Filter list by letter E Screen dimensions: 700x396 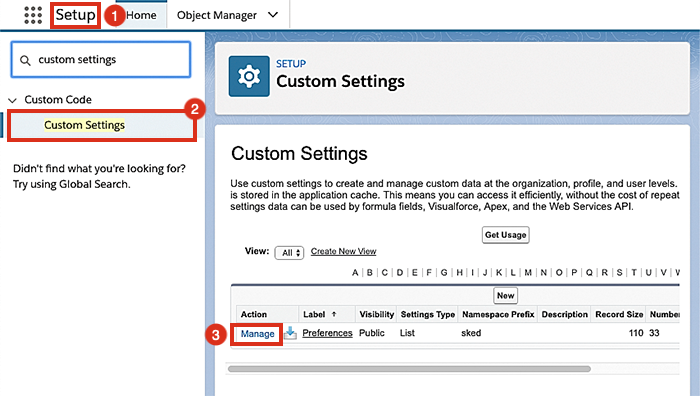415,272
